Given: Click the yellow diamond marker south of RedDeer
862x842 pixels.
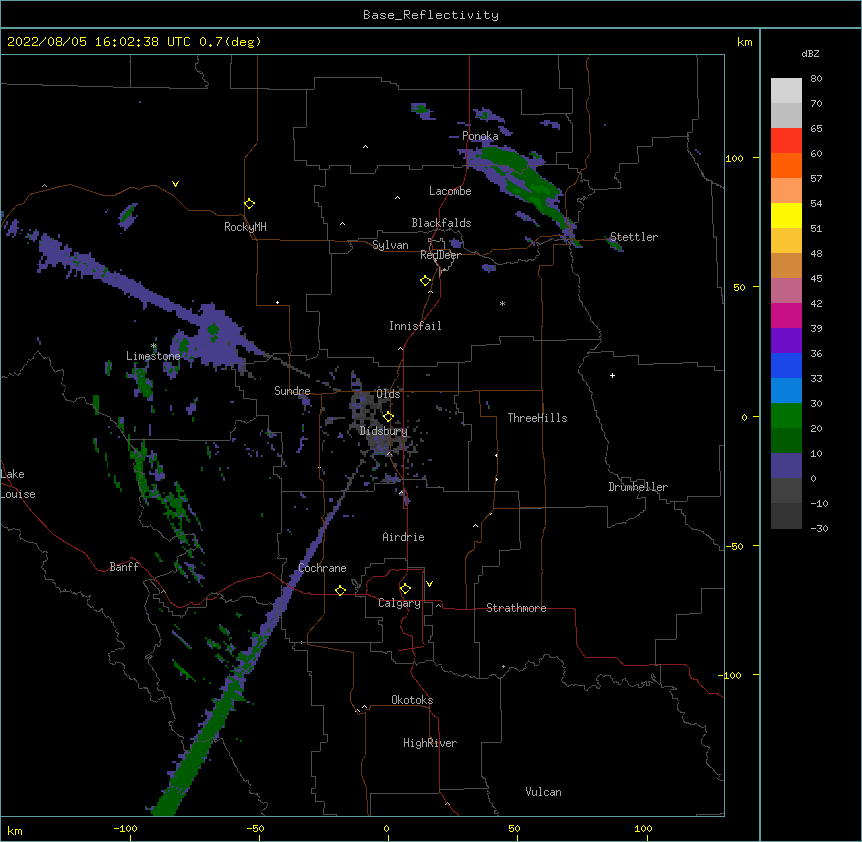Looking at the screenshot, I should click(x=426, y=281).
